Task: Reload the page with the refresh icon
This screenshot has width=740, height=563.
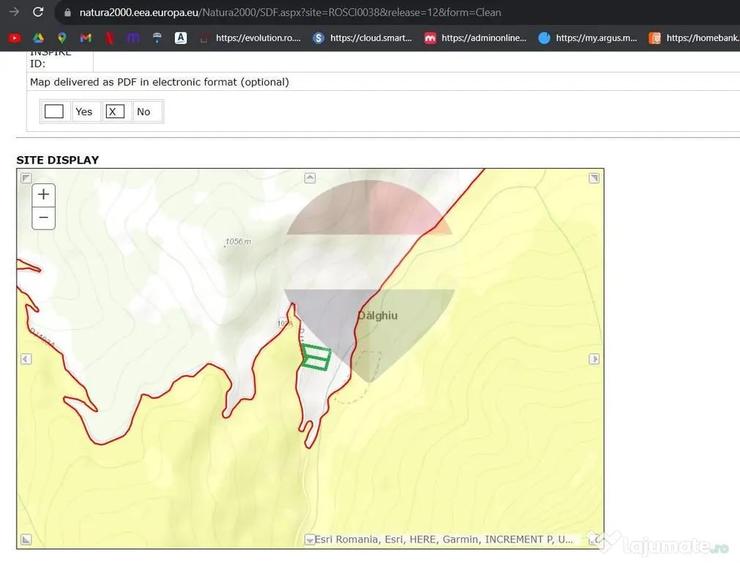Action: 38,12
